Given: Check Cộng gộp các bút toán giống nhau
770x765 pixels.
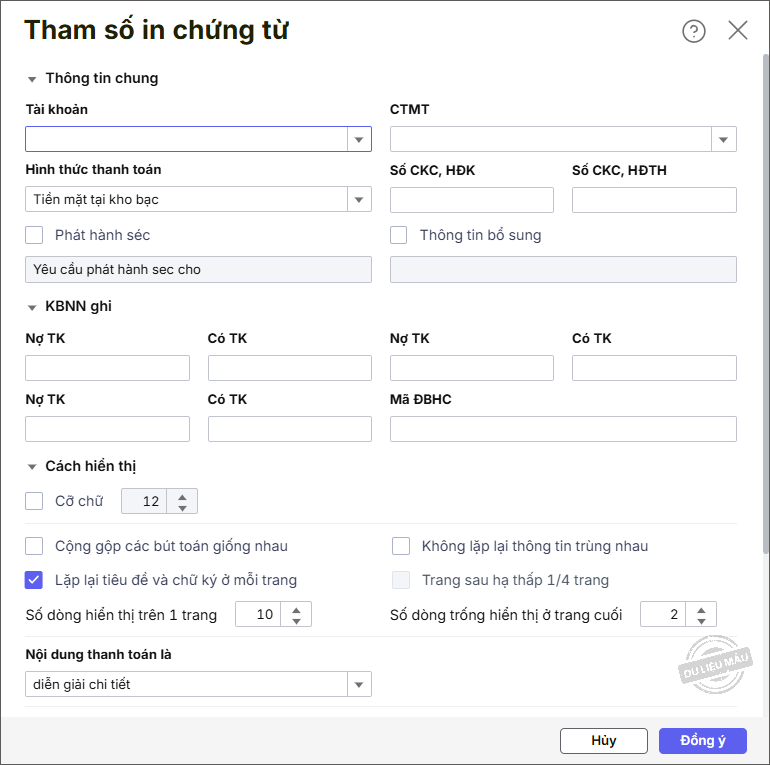Looking at the screenshot, I should [x=35, y=546].
